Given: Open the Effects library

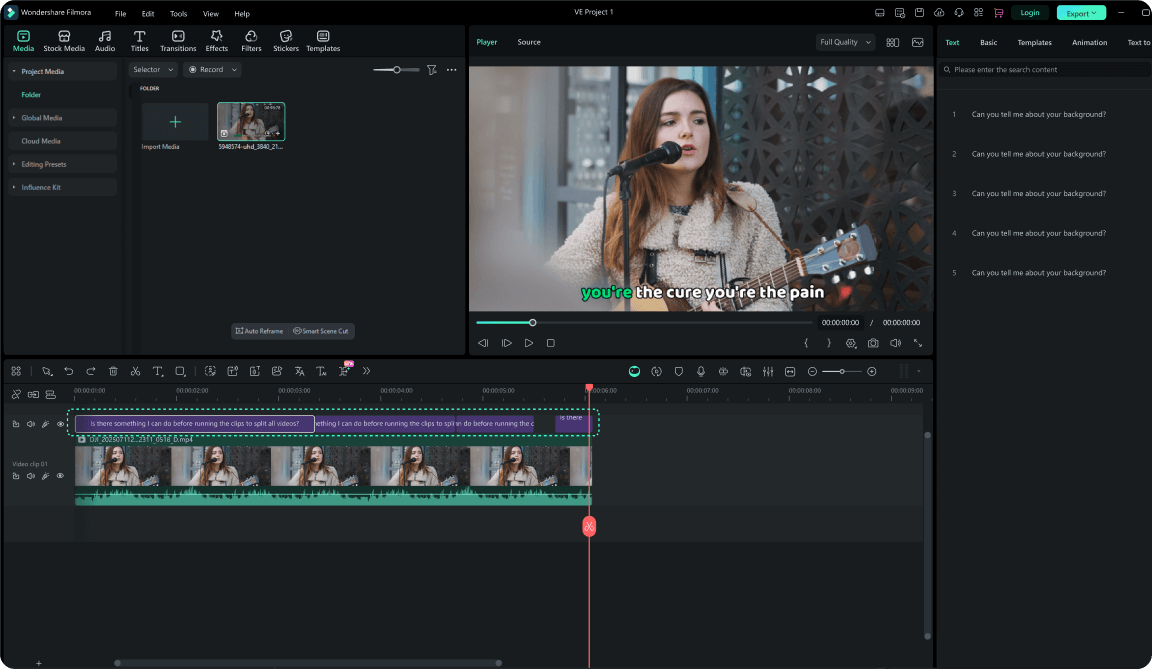Looking at the screenshot, I should [x=217, y=41].
